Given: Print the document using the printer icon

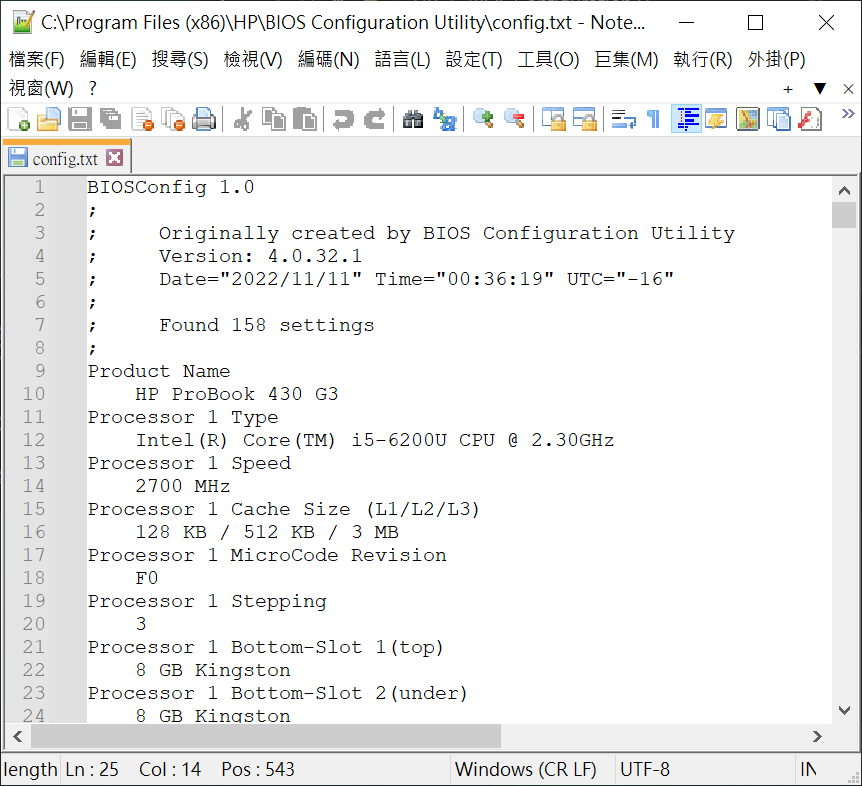Looking at the screenshot, I should (204, 119).
